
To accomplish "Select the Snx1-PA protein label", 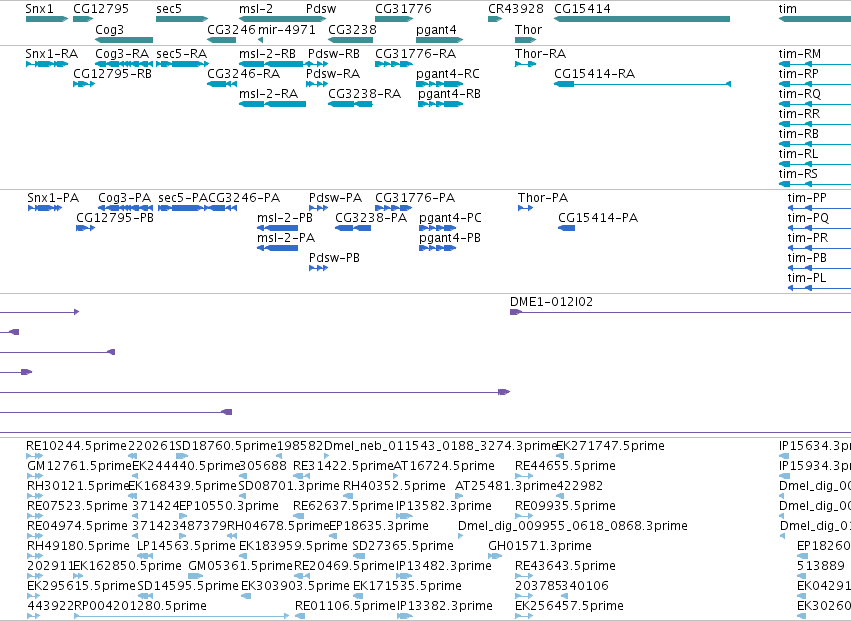I will click(53, 198).
